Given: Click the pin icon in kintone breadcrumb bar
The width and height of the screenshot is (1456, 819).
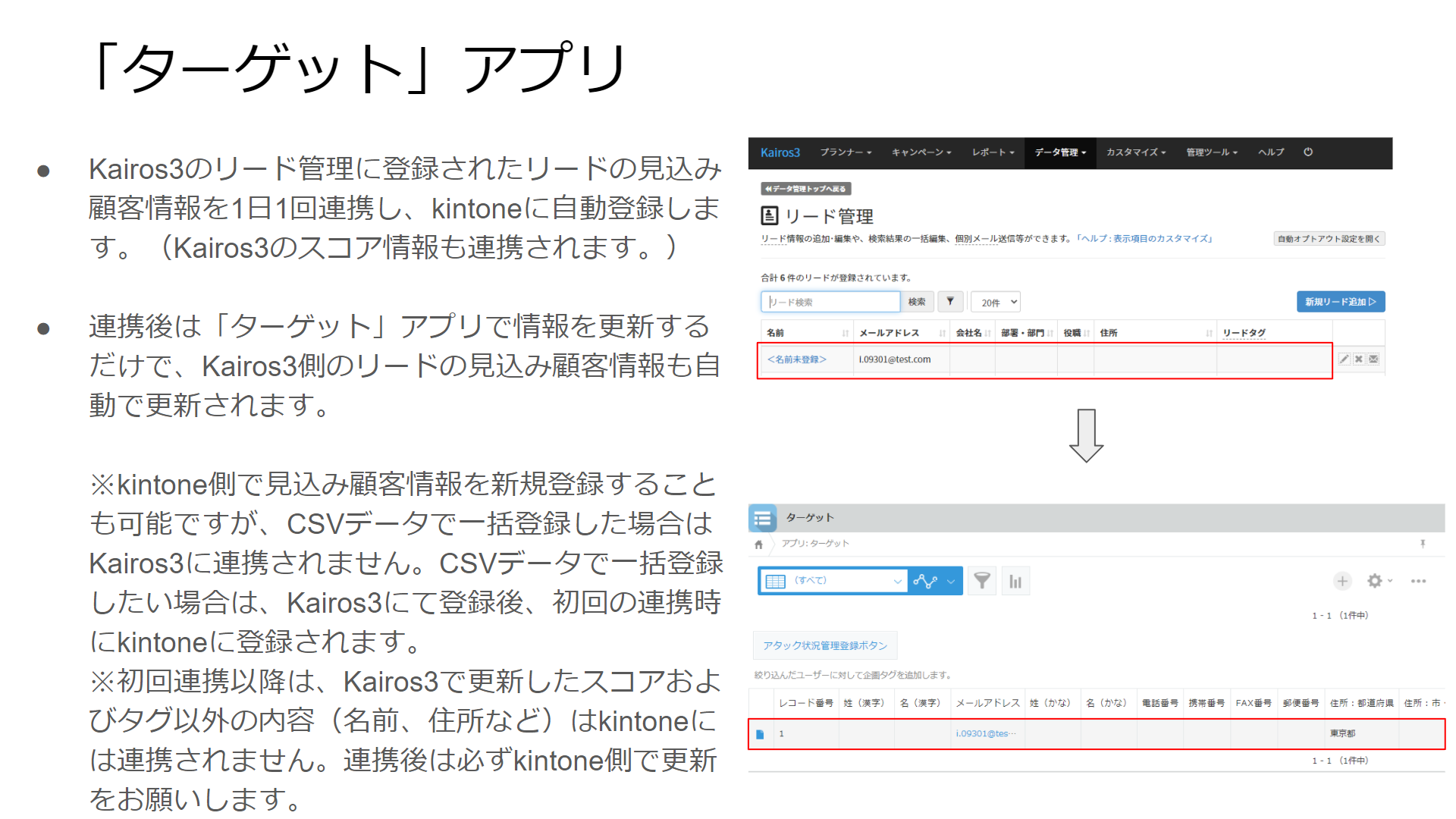Looking at the screenshot, I should point(1423,544).
